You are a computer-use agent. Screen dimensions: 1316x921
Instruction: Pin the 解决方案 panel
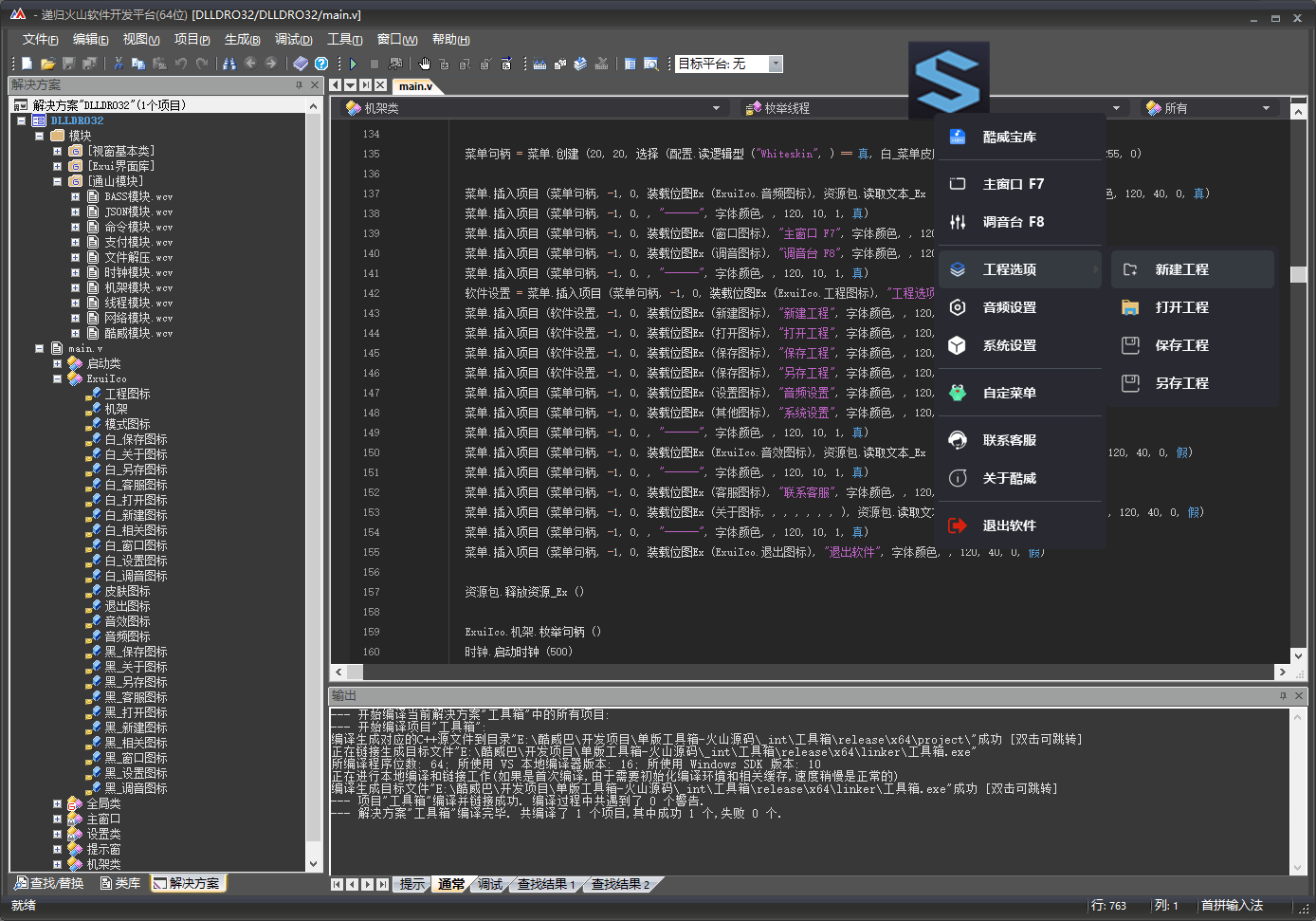(x=299, y=85)
